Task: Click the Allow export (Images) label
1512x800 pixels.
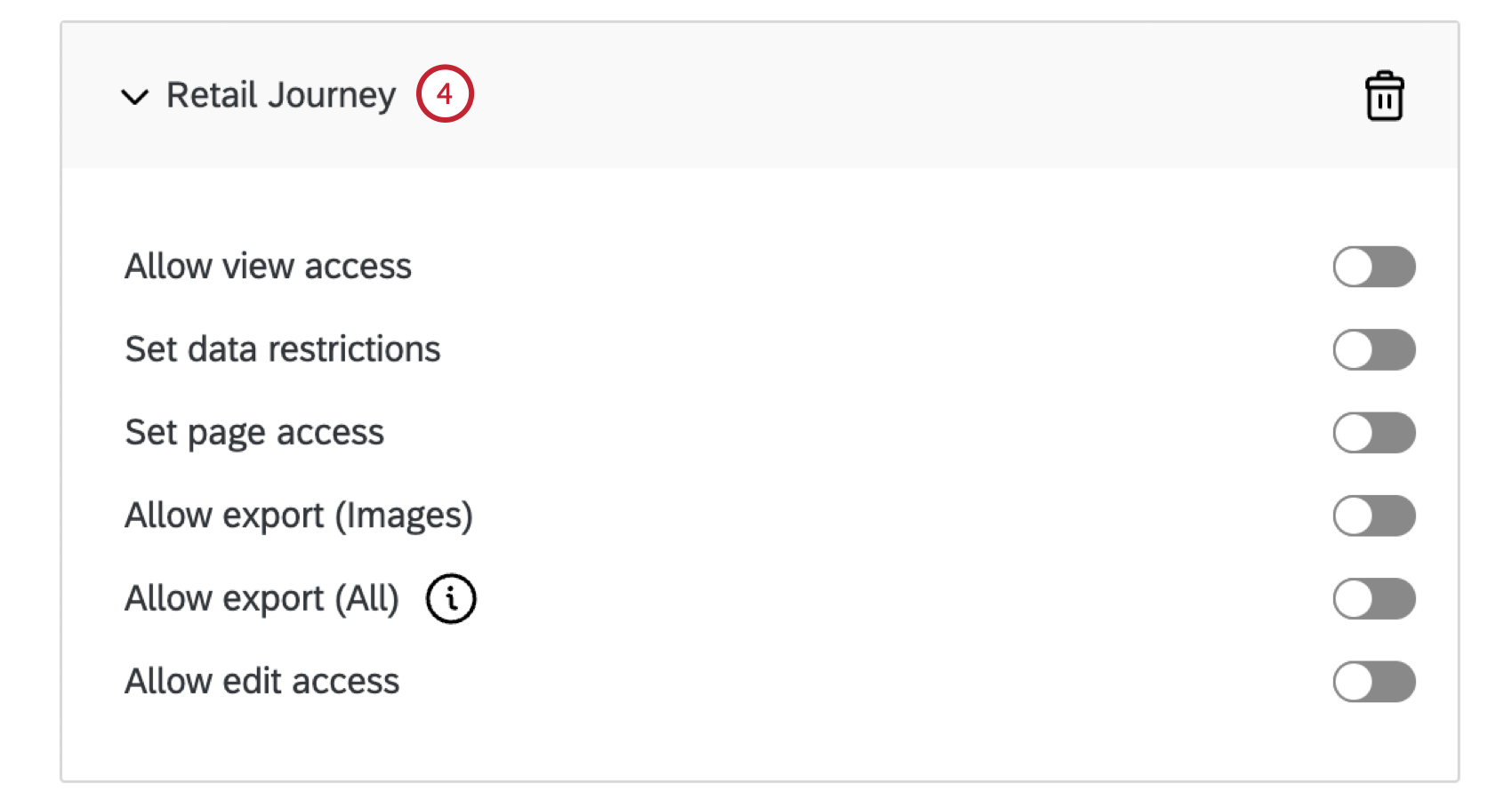Action: point(299,516)
